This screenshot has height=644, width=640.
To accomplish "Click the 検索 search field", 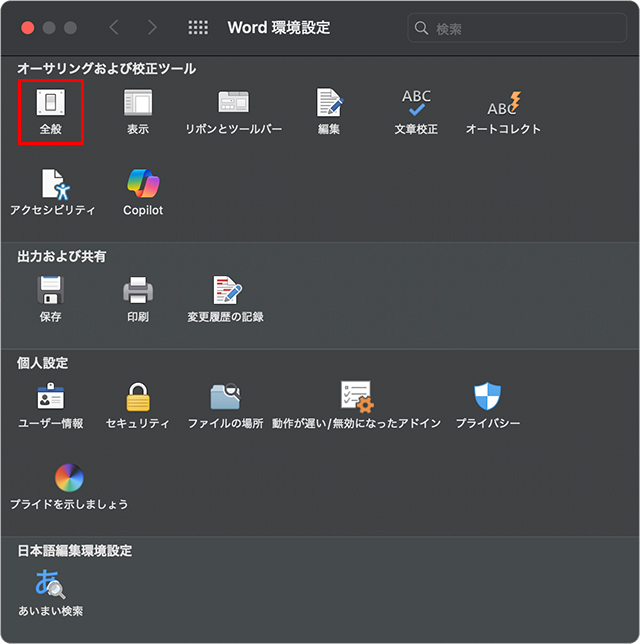I will point(517,28).
